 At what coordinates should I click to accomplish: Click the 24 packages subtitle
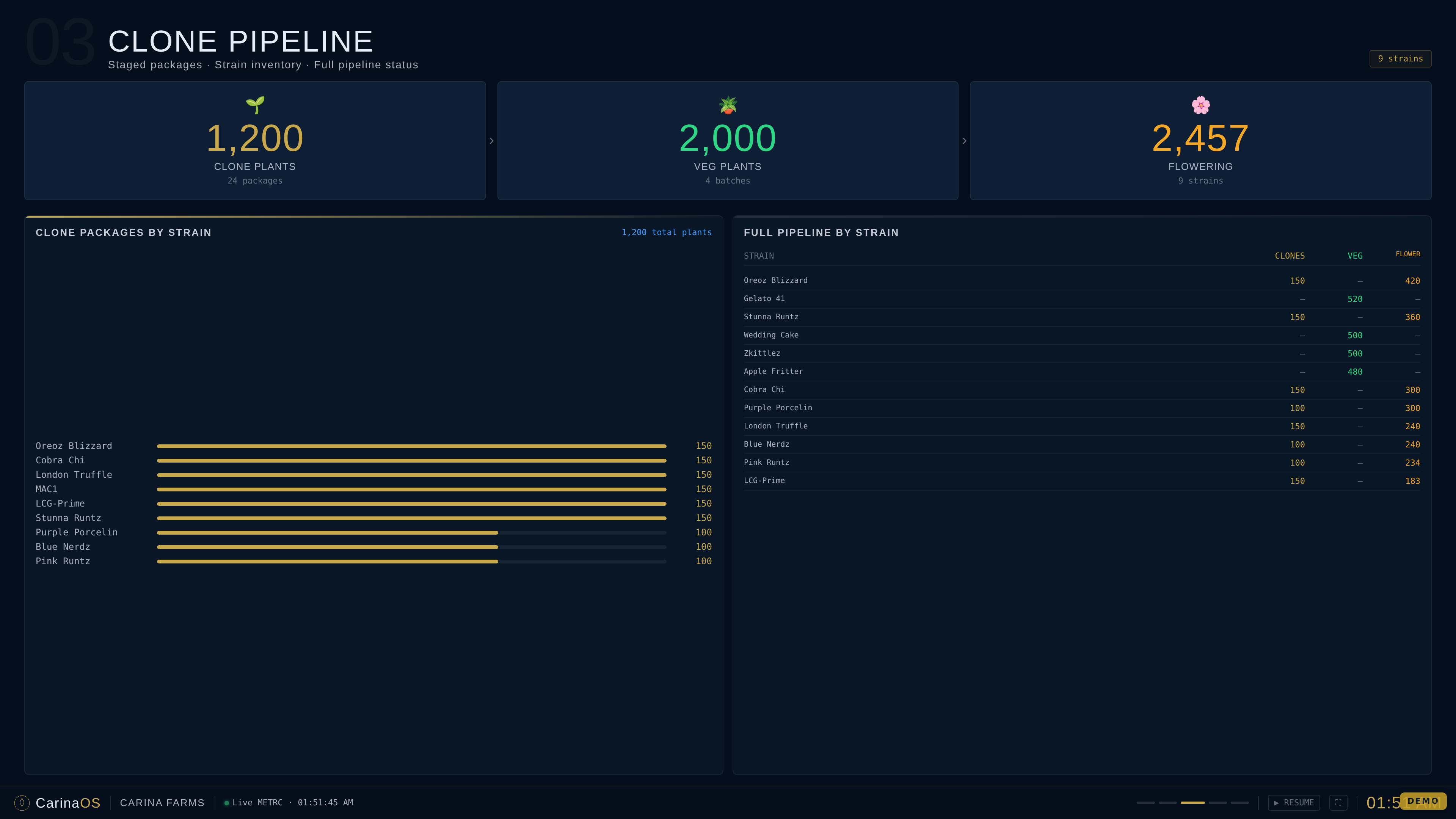(255, 181)
